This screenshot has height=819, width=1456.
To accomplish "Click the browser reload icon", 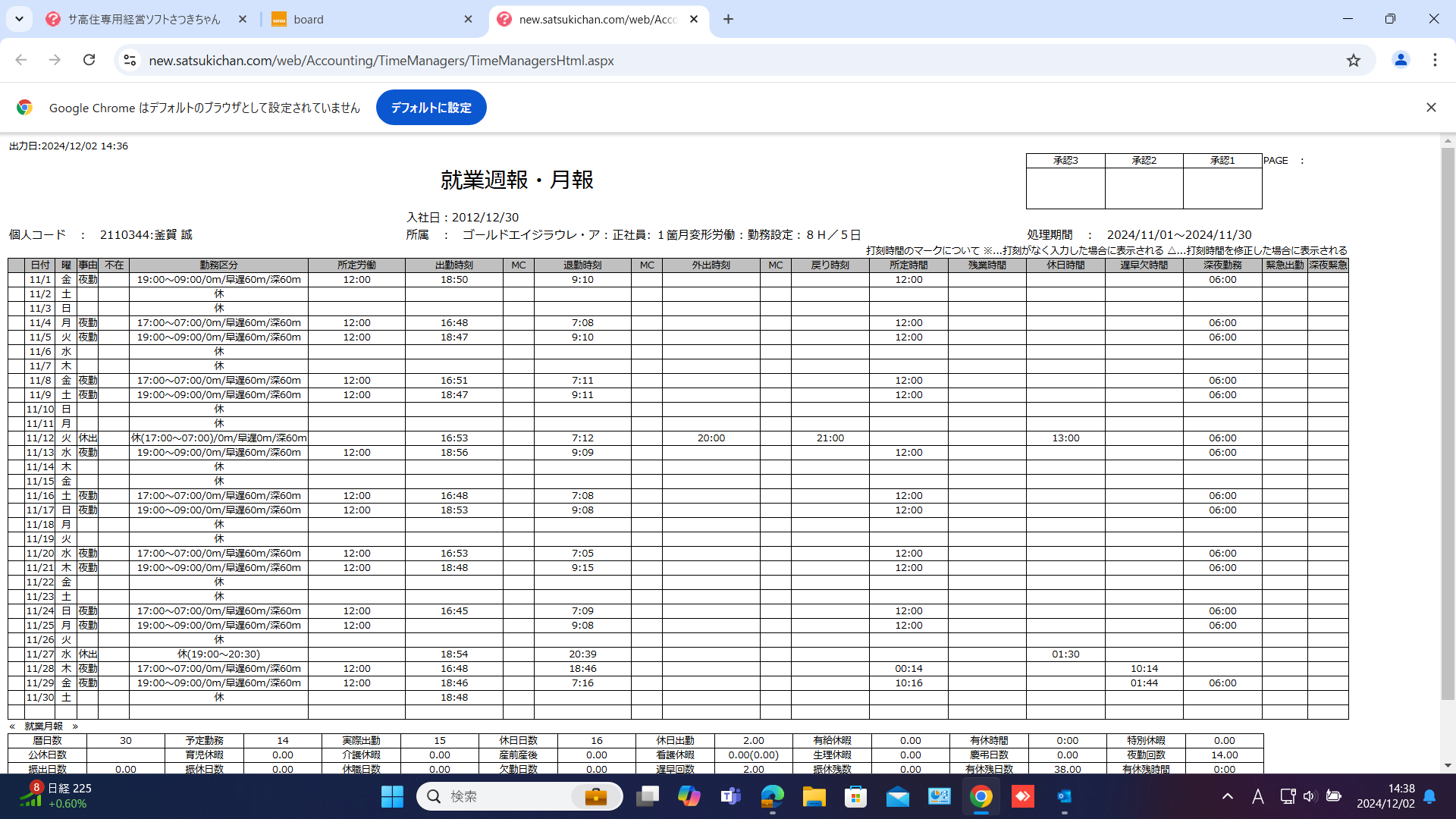I will (x=89, y=60).
